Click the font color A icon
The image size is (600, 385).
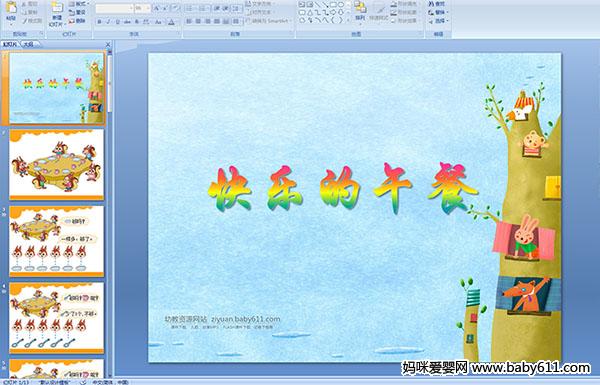[x=171, y=22]
